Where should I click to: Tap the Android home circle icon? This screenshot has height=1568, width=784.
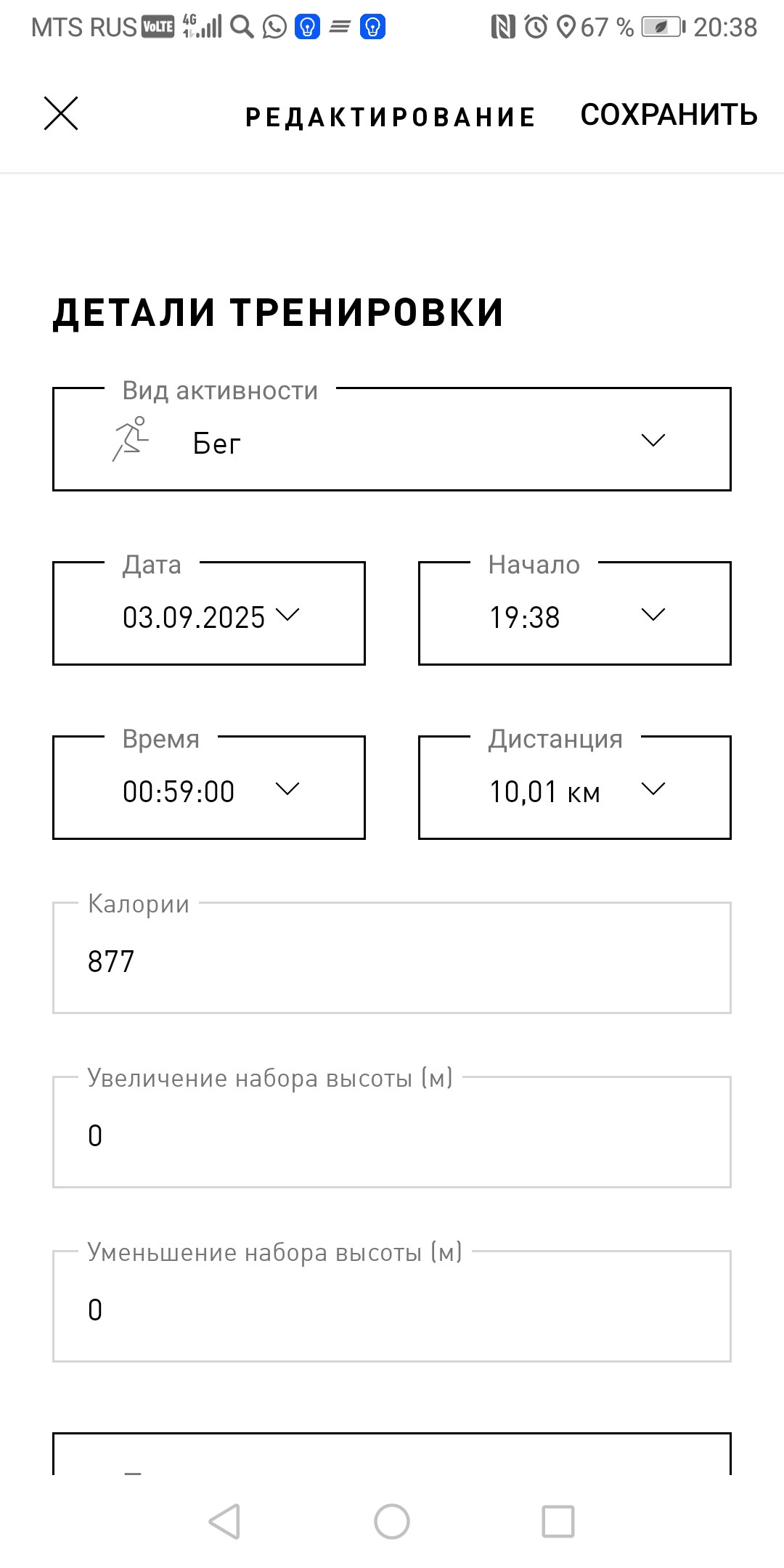[x=392, y=1521]
